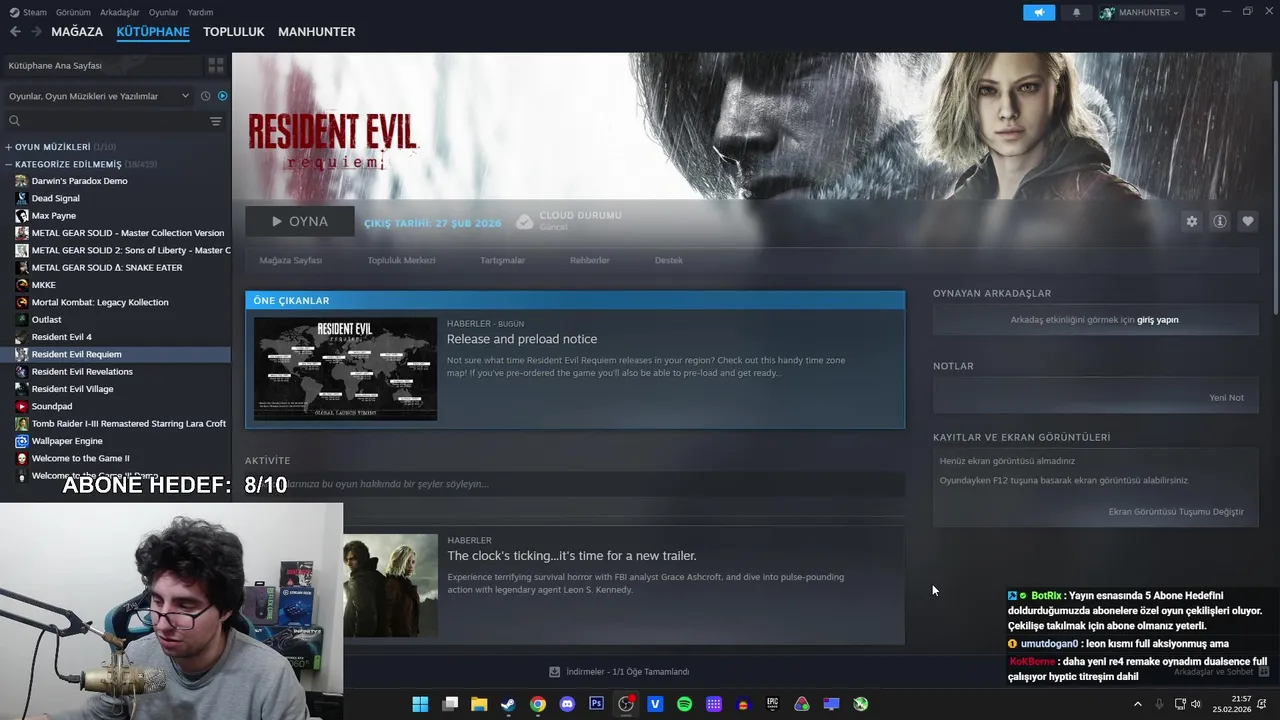Switch to the KÜTÜPHANE tab
The height and width of the screenshot is (720, 1280).
(x=153, y=32)
